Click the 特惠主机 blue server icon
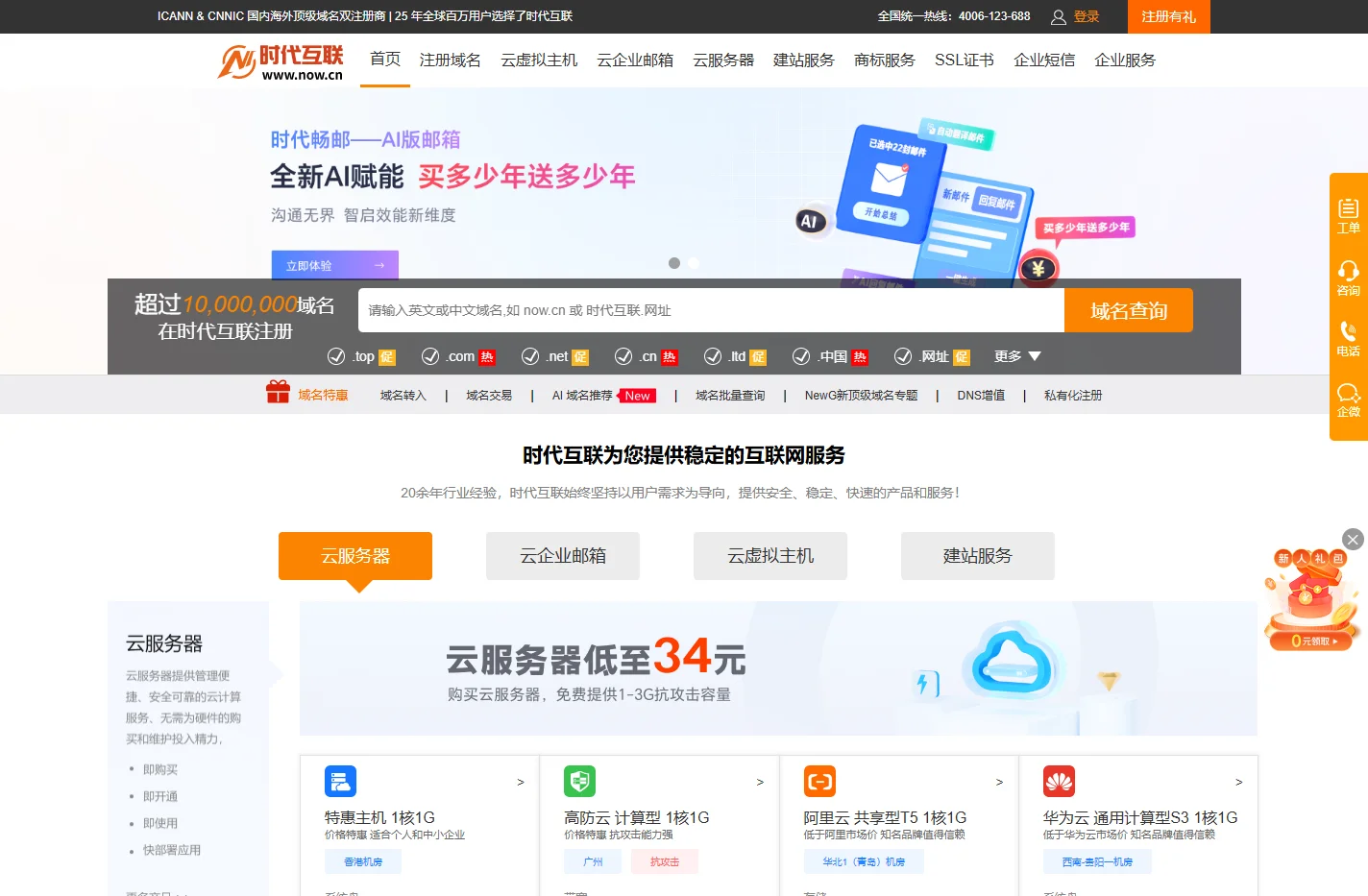The image size is (1368, 896). (340, 781)
